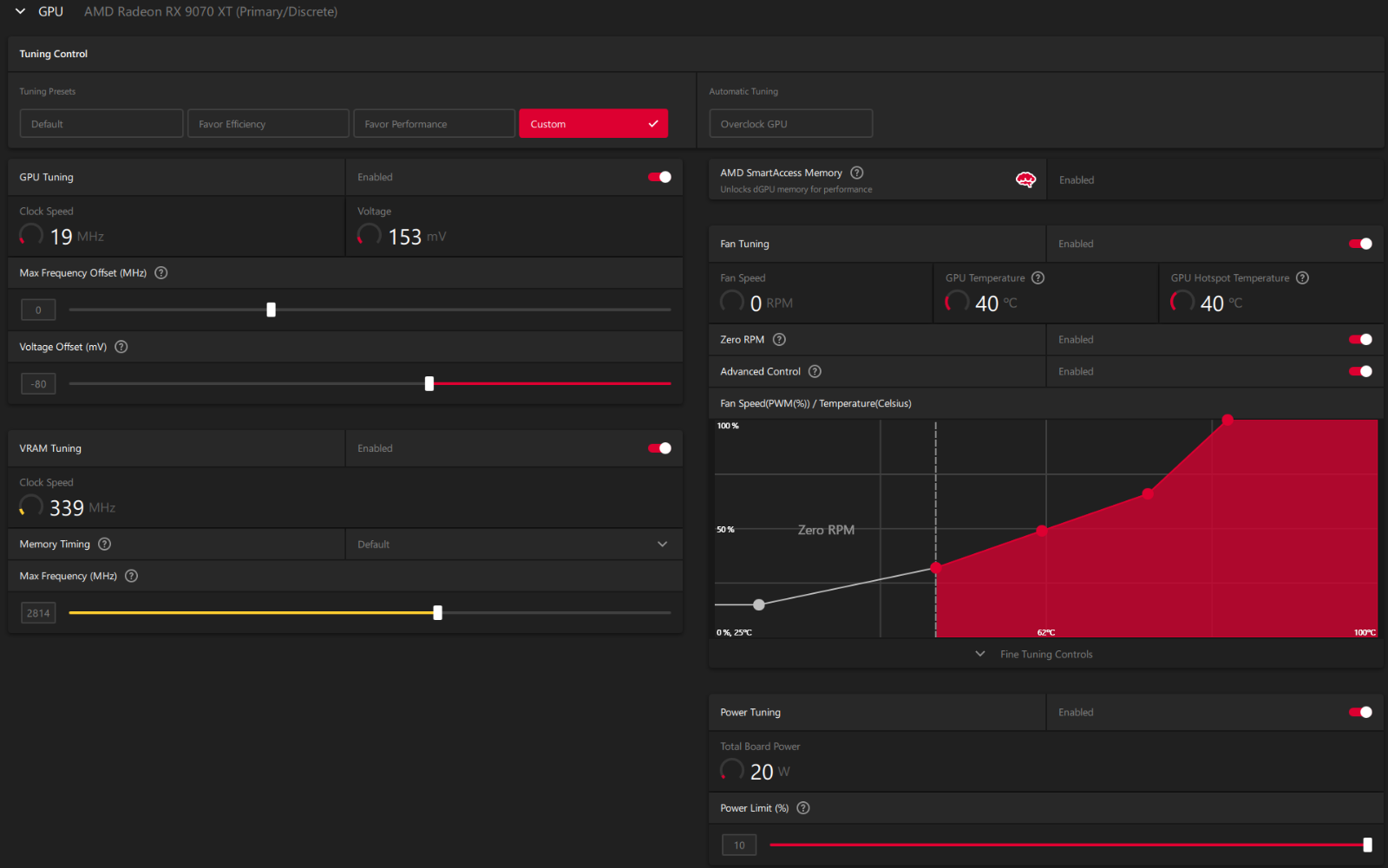The width and height of the screenshot is (1388, 868).
Task: Select the Favor Efficiency tuning preset
Action: pyautogui.click(x=268, y=124)
